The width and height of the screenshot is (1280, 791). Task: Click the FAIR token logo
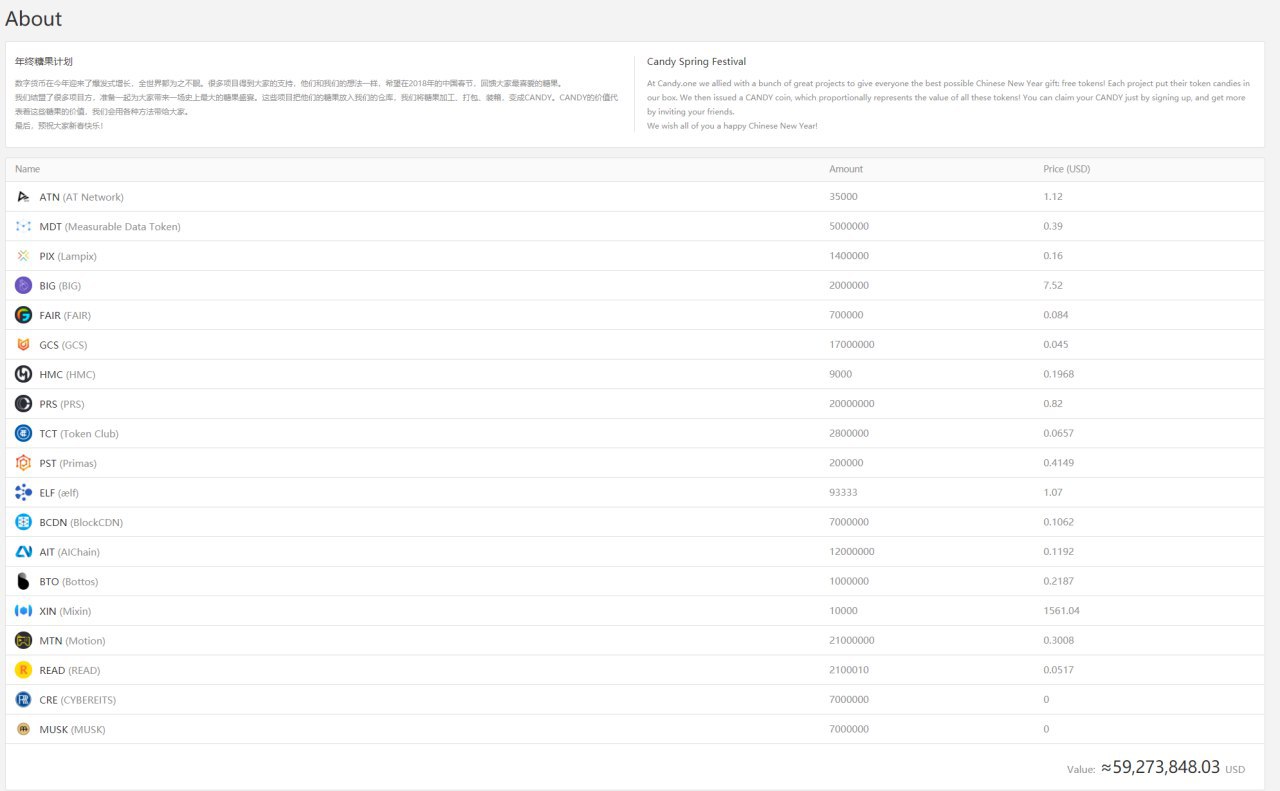[23, 315]
